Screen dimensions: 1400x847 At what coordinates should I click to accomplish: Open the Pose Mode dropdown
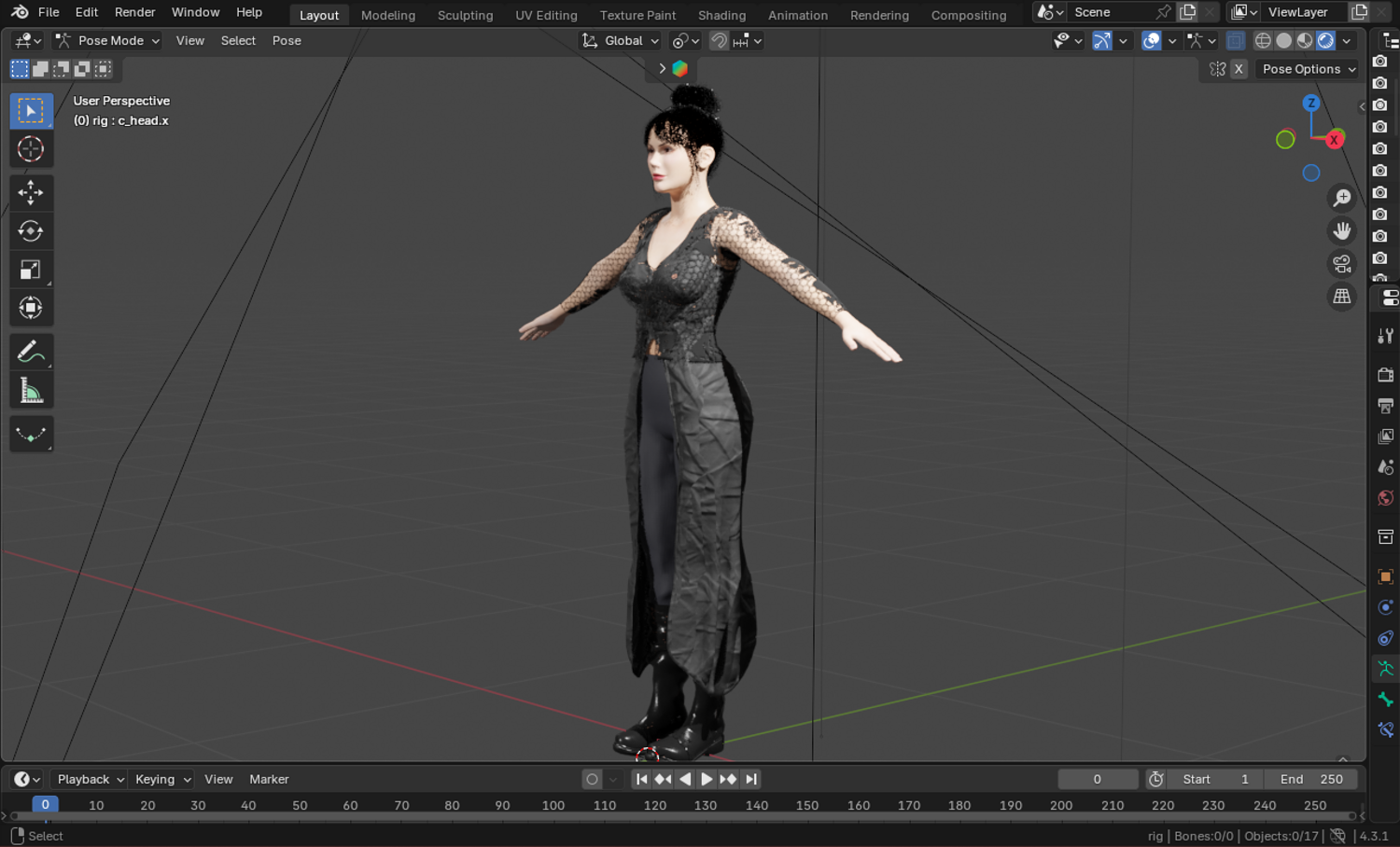click(107, 41)
